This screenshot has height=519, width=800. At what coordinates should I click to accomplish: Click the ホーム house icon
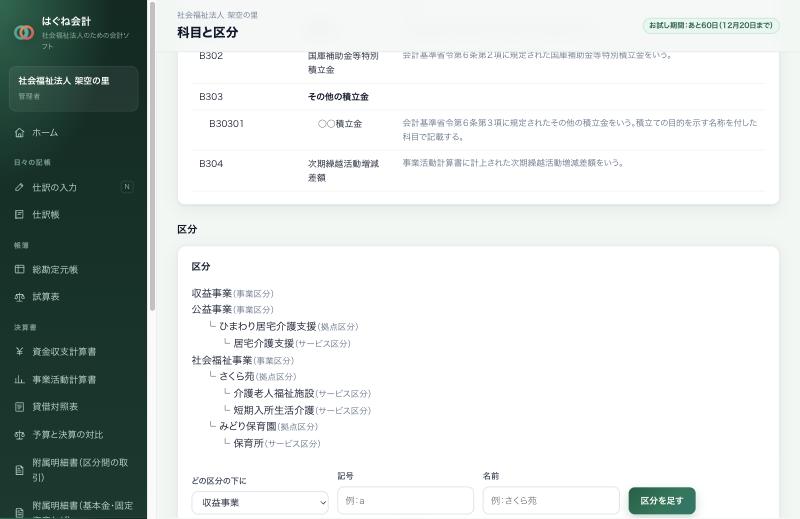(19, 133)
